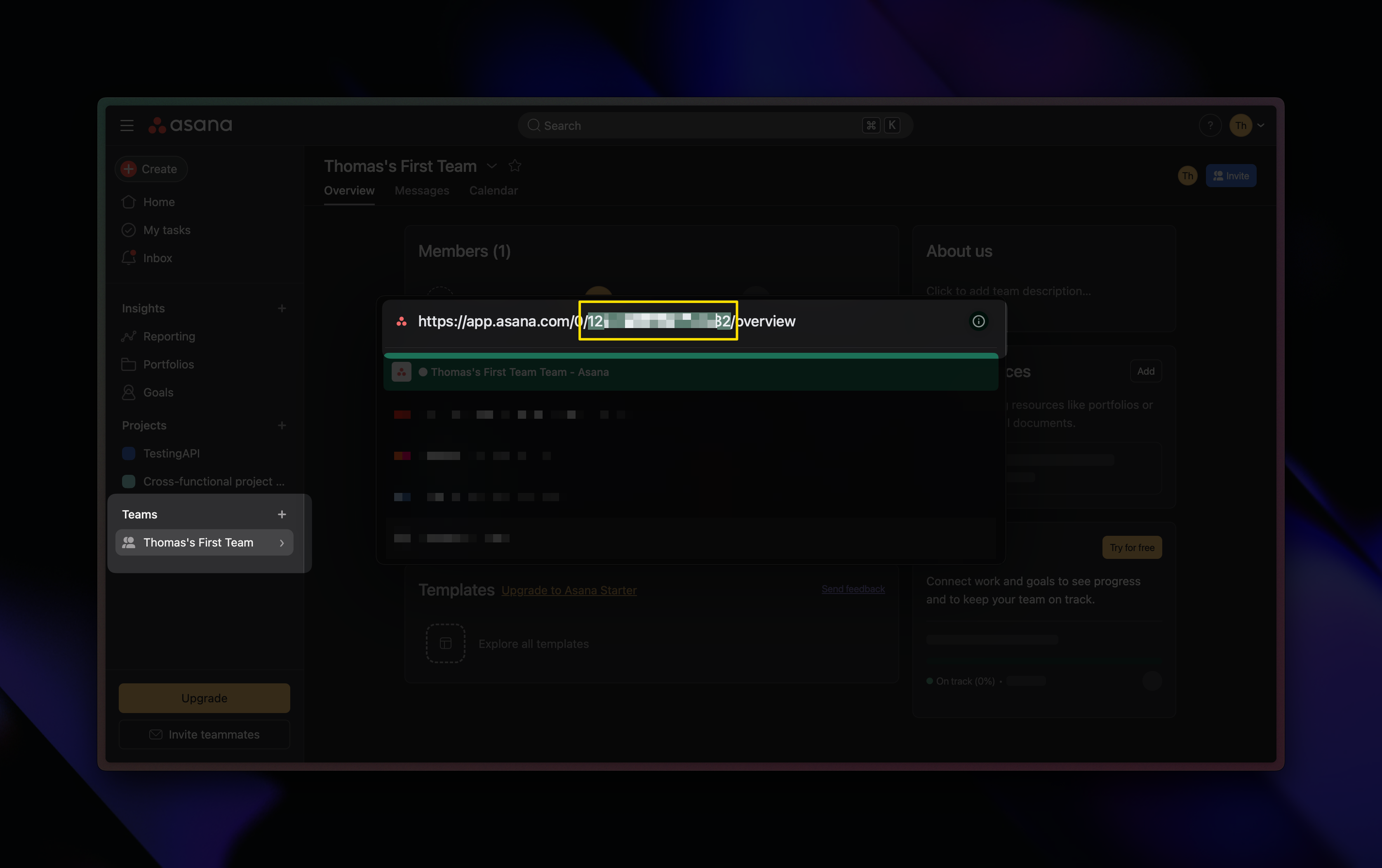The height and width of the screenshot is (868, 1382).
Task: Open the team title dropdown arrow
Action: (x=492, y=166)
